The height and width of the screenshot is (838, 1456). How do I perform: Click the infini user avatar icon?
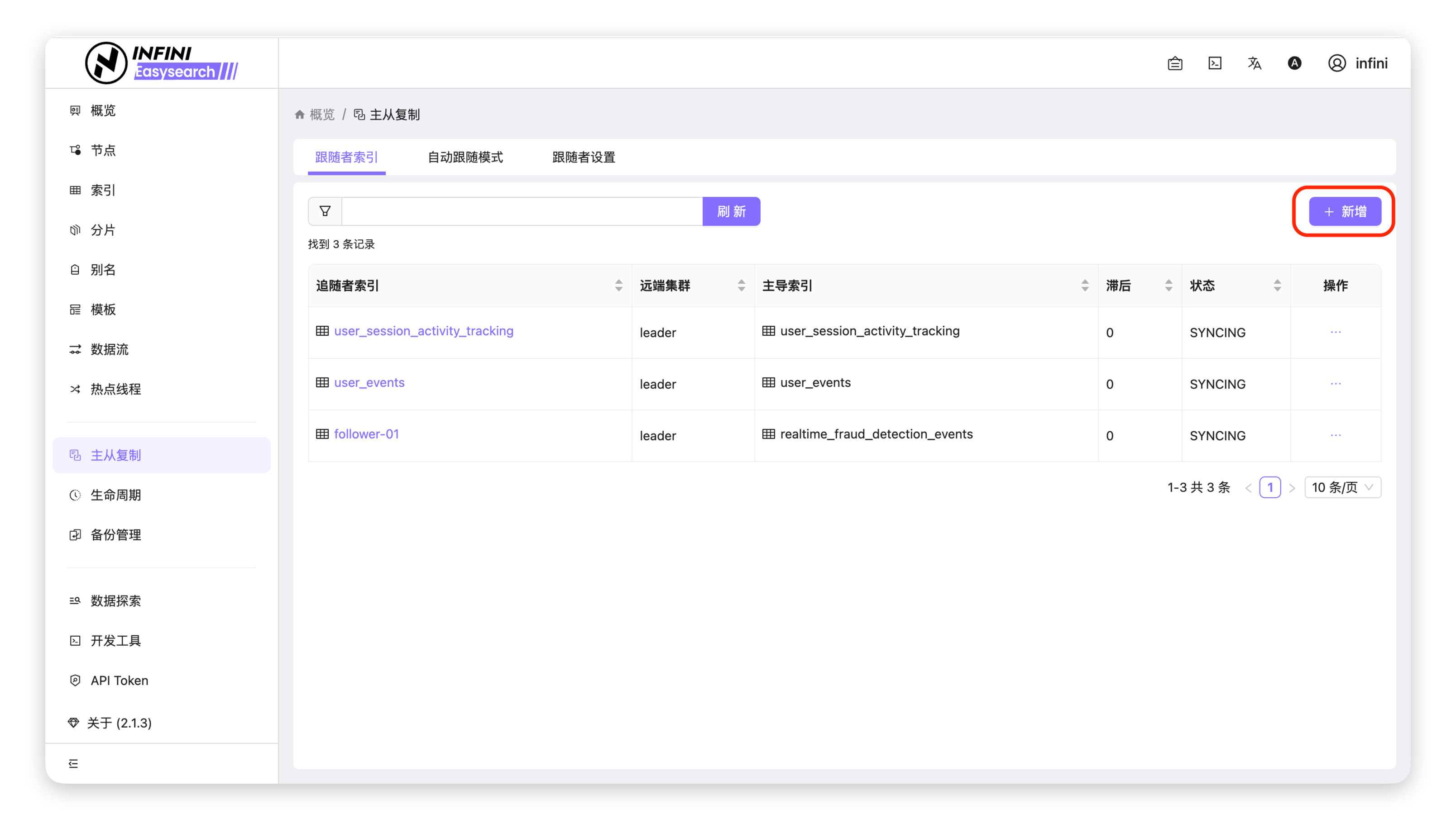pos(1337,63)
